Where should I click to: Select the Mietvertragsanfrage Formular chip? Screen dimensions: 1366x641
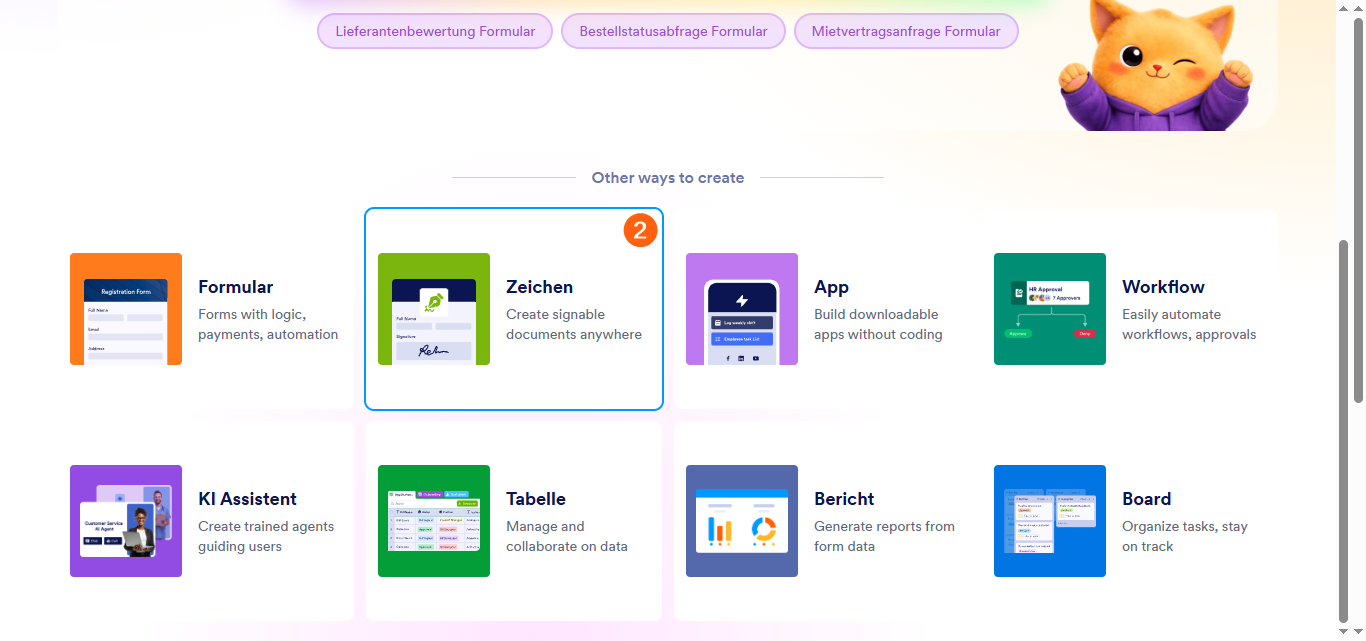pyautogui.click(x=906, y=31)
